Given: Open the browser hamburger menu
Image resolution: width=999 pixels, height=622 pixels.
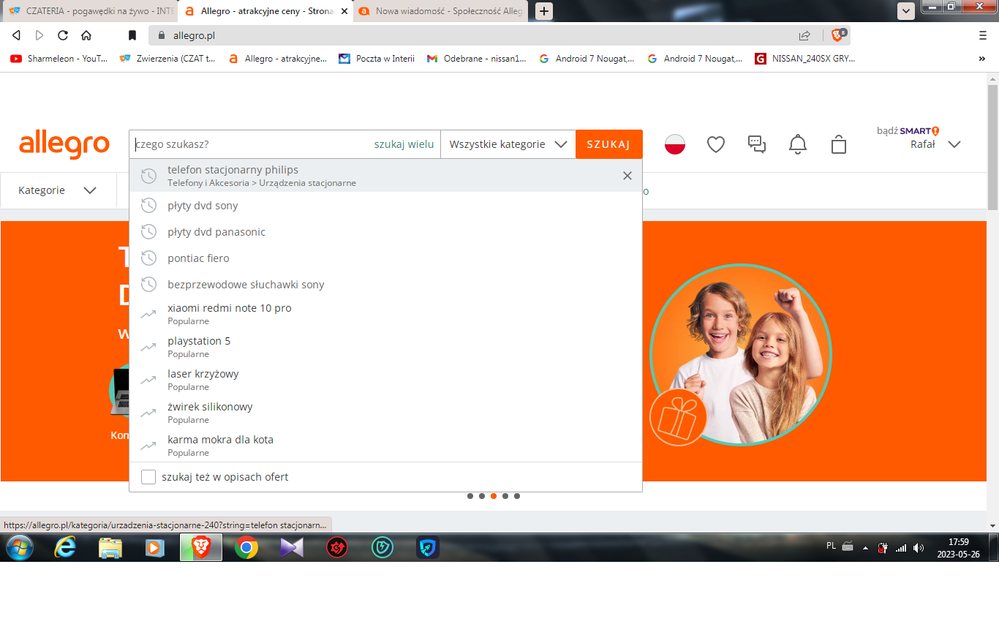Looking at the screenshot, I should [982, 35].
